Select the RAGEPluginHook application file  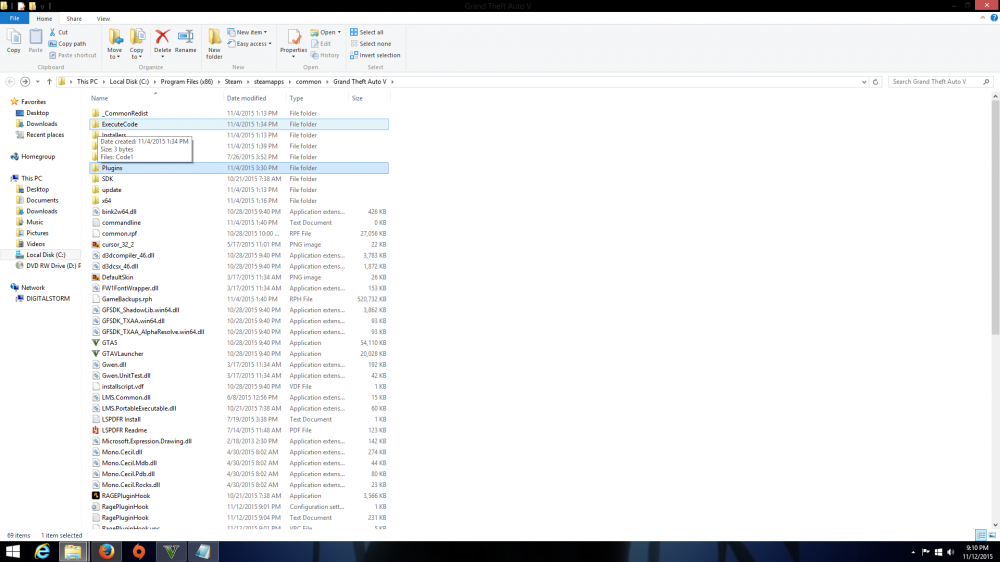[126, 496]
